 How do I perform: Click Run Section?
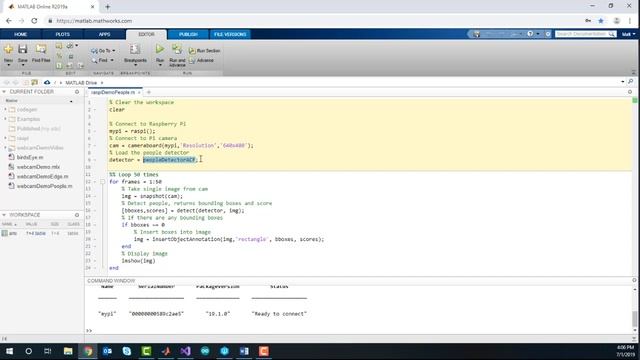point(204,51)
